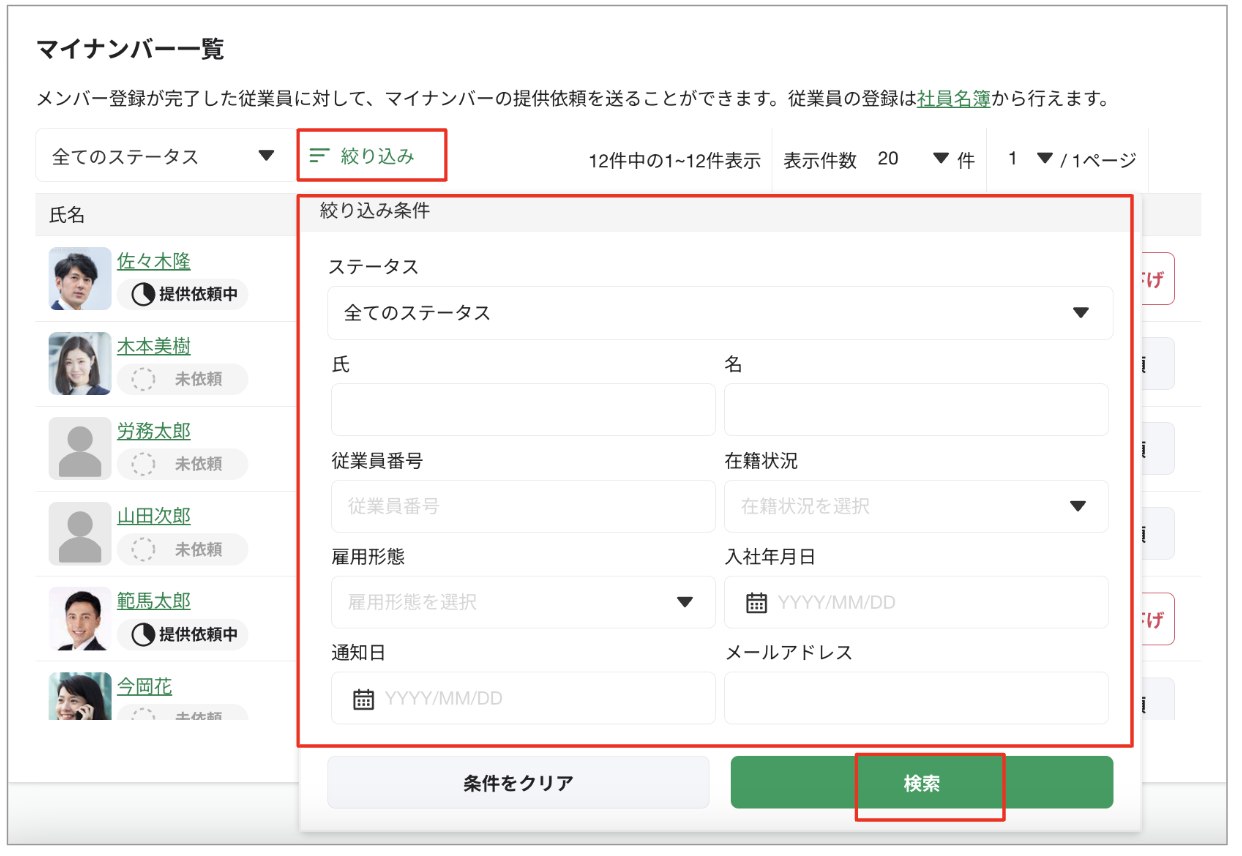Image resolution: width=1242 pixels, height=856 pixels.
Task: Click the 絞り込み条件 panel heading
Action: click(375, 210)
